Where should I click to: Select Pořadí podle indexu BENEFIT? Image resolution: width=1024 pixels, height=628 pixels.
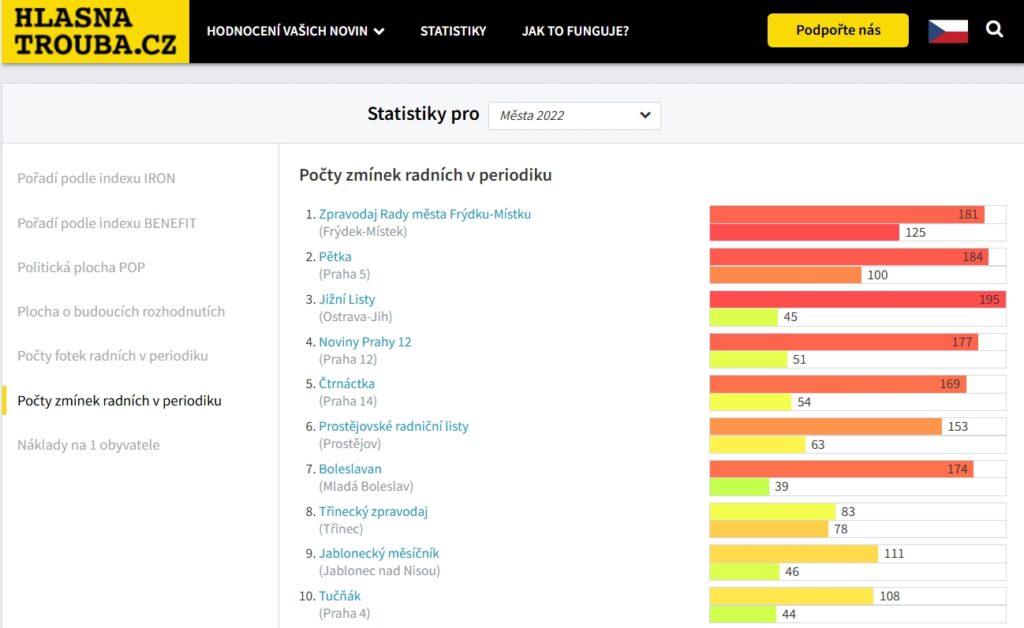(x=107, y=223)
